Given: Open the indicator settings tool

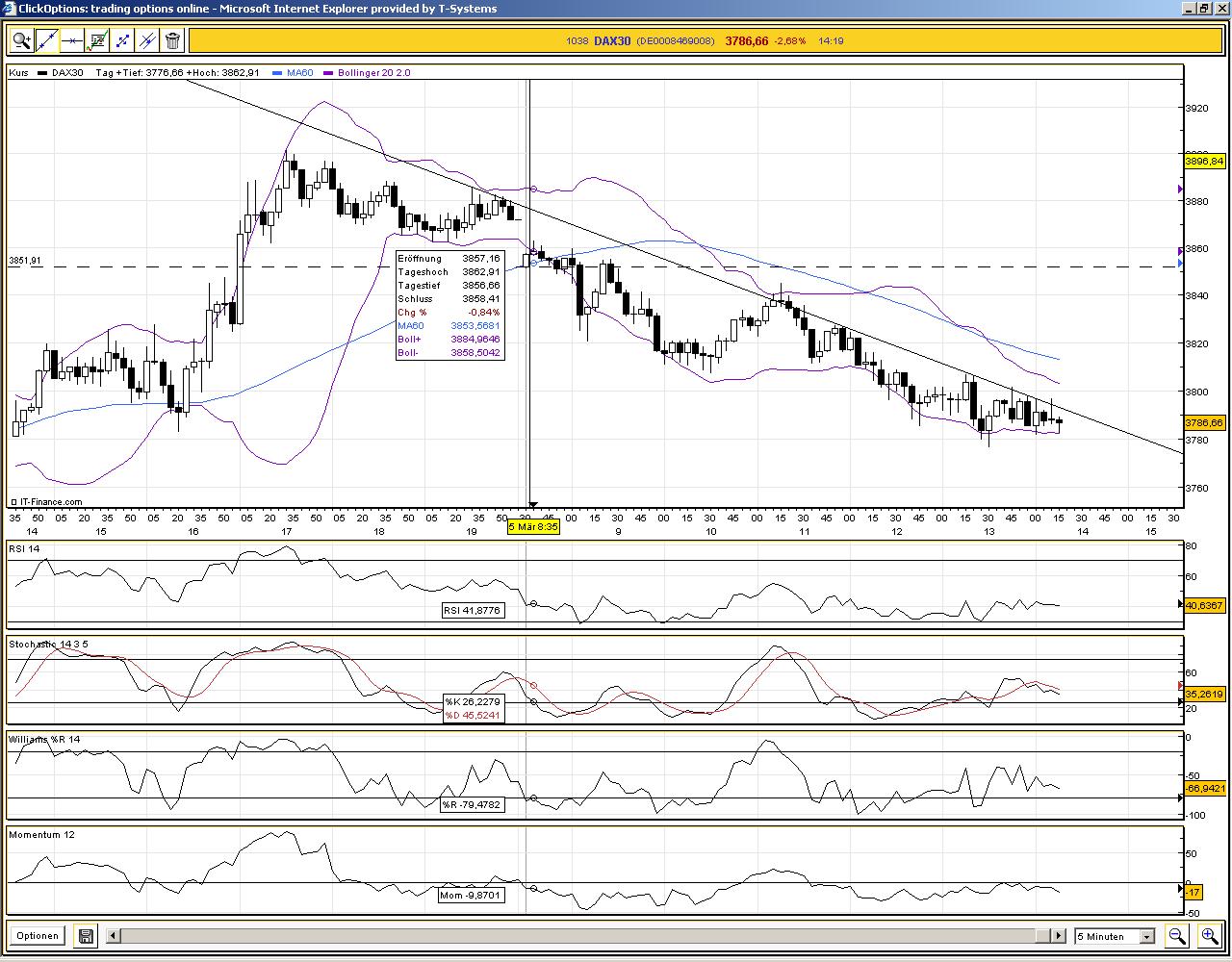Looking at the screenshot, I should click(96, 40).
